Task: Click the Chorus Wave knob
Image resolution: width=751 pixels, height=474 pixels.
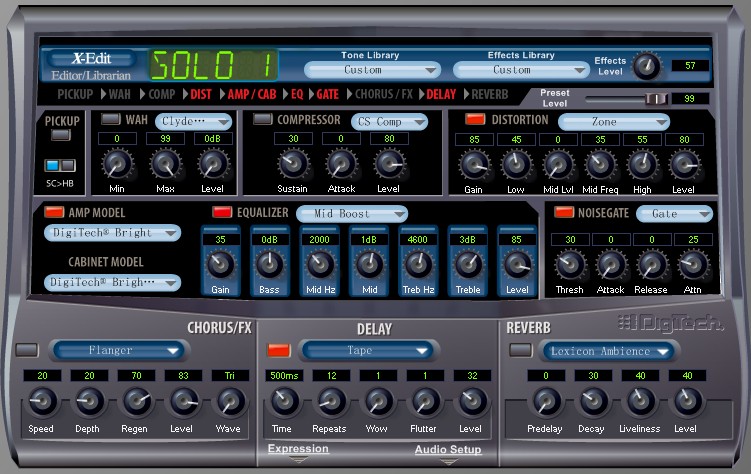Action: click(230, 401)
